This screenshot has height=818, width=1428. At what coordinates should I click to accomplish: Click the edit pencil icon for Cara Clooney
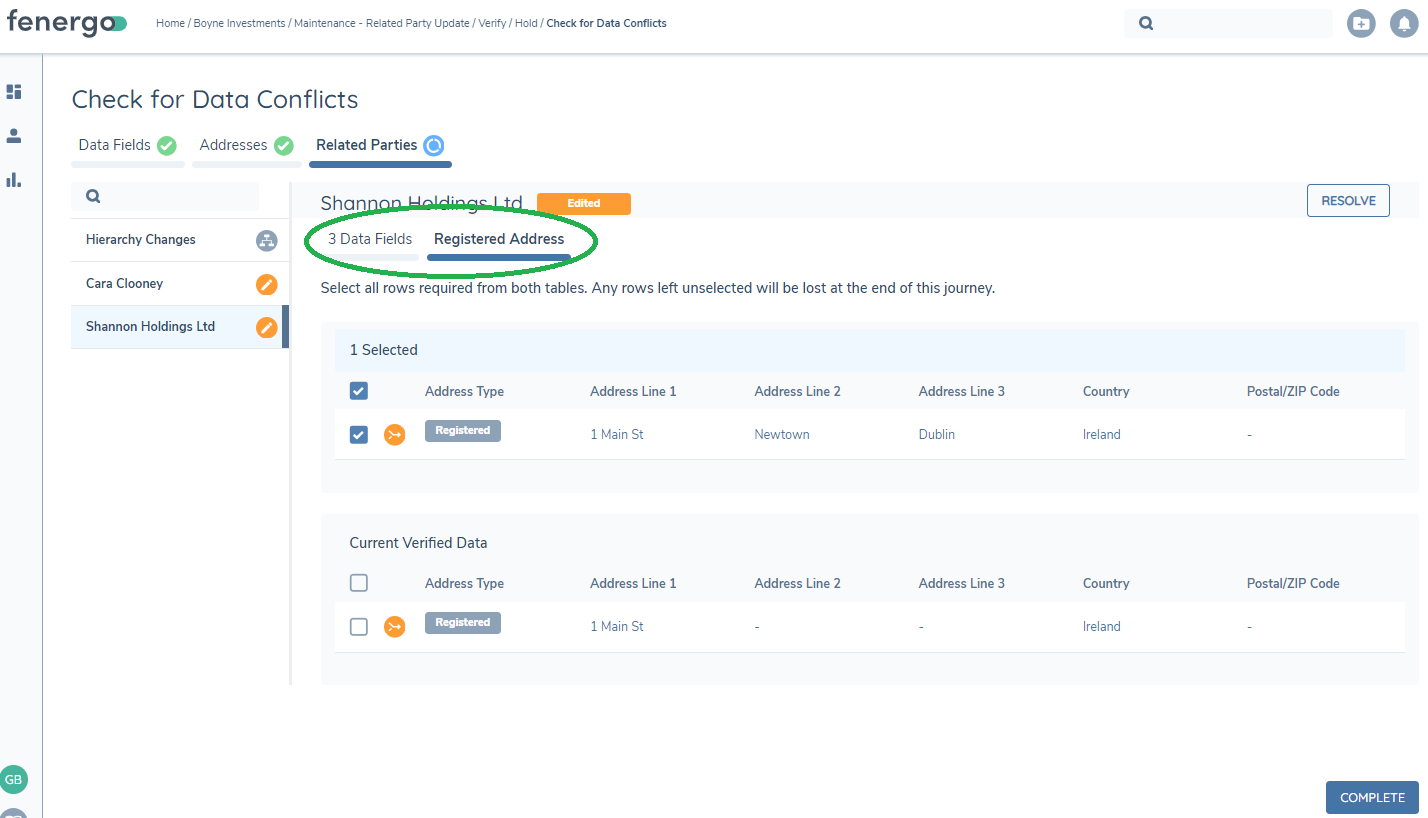[266, 284]
